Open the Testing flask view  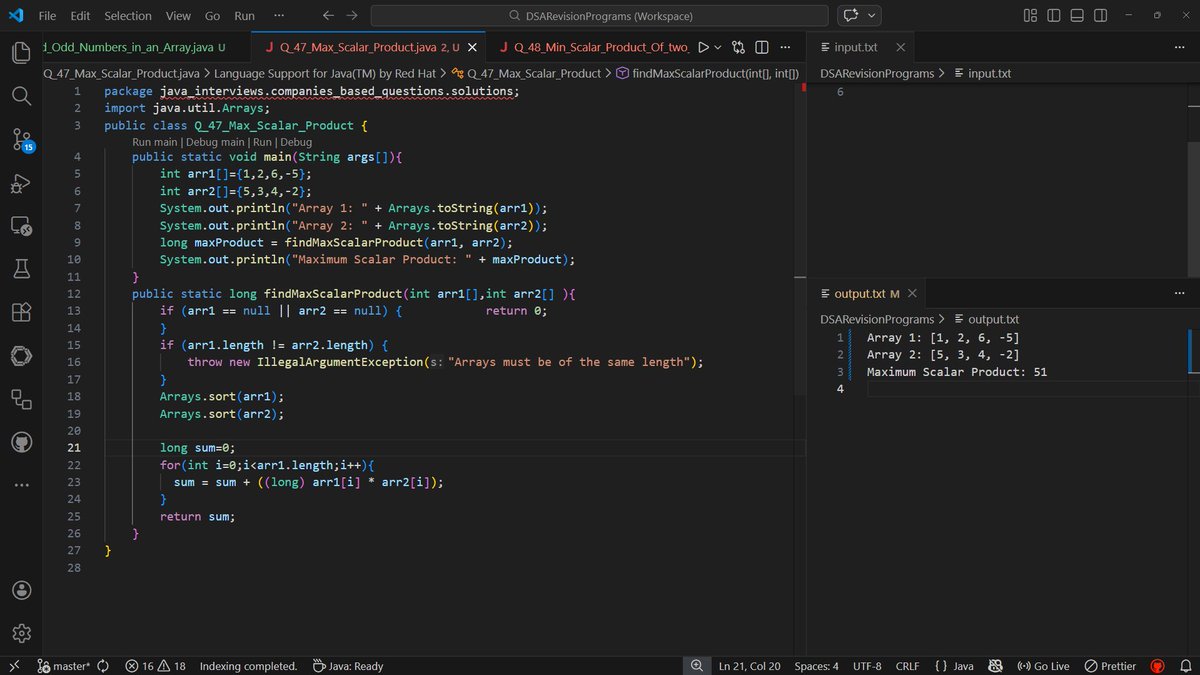tap(22, 269)
